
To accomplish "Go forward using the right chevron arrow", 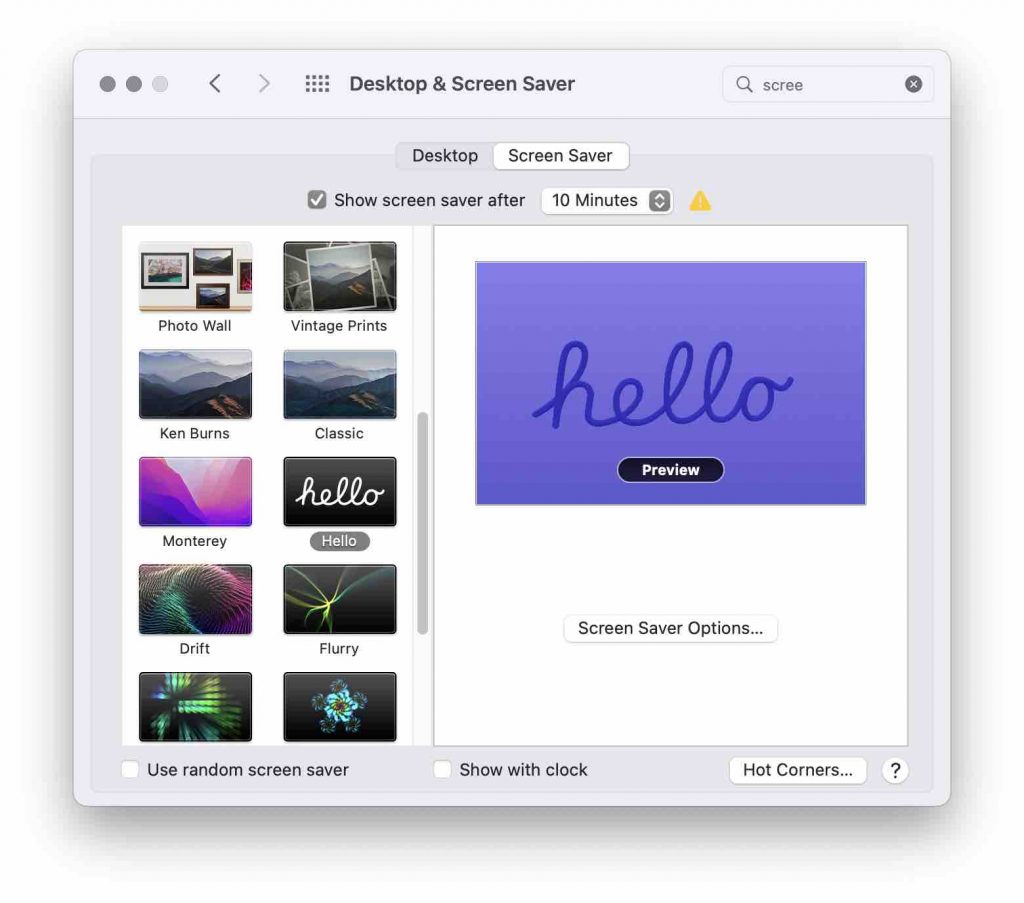I will (x=264, y=84).
